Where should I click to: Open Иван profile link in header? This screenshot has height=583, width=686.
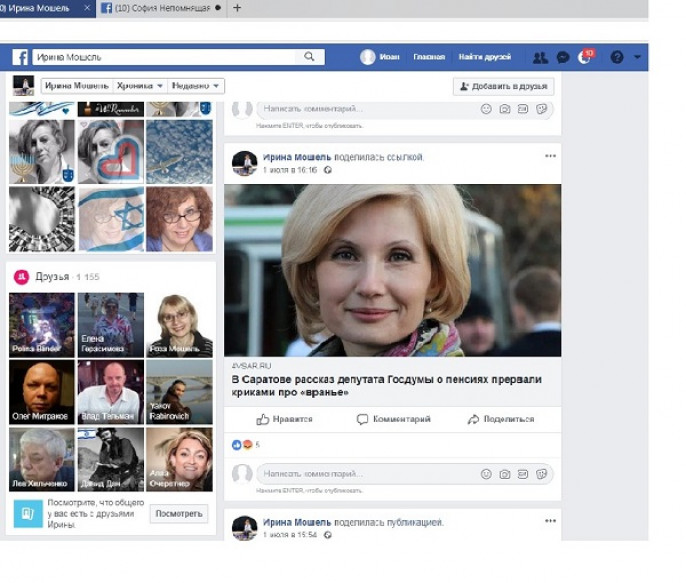(x=389, y=57)
